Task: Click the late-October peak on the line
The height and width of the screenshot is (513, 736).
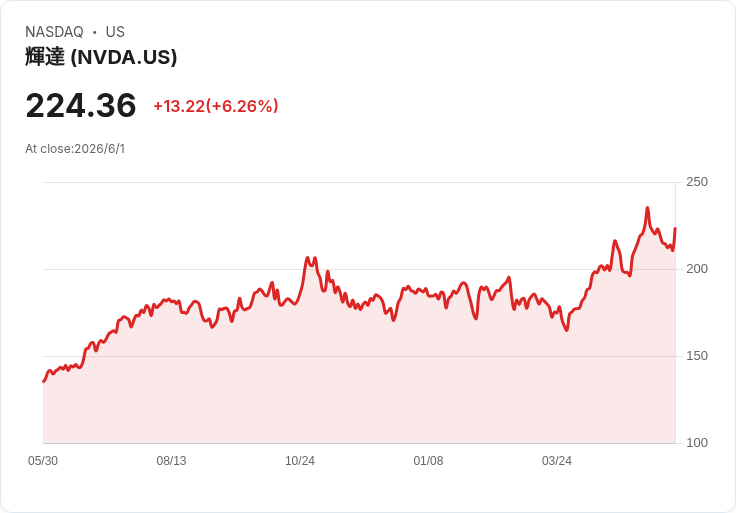Action: 307,257
